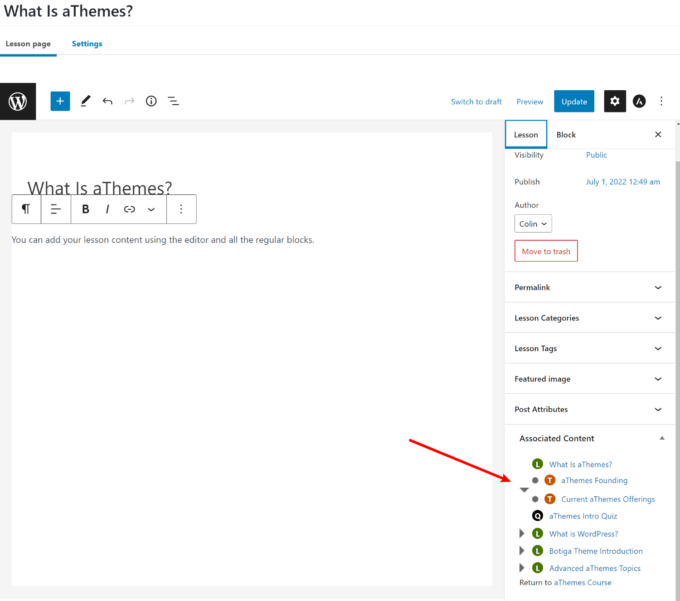Open block toolbar three-dot options
This screenshot has width=680, height=601.
tap(181, 209)
